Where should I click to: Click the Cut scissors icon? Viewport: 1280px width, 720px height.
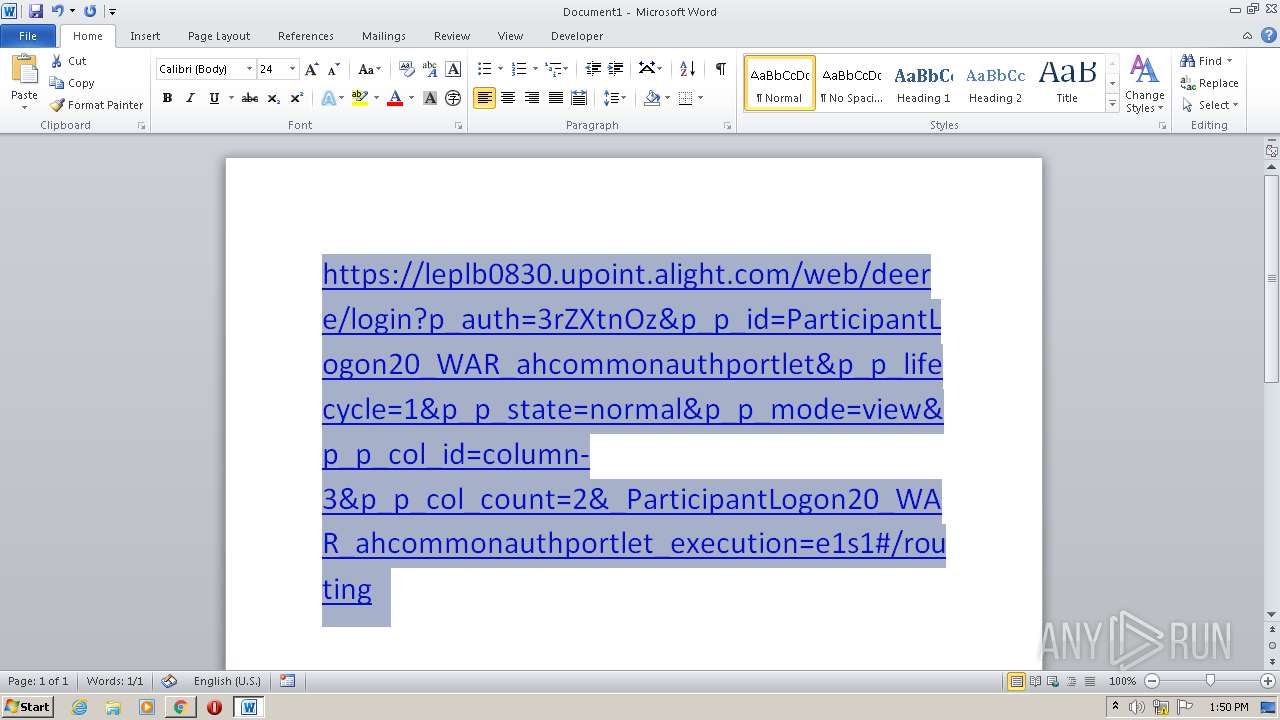[57, 61]
